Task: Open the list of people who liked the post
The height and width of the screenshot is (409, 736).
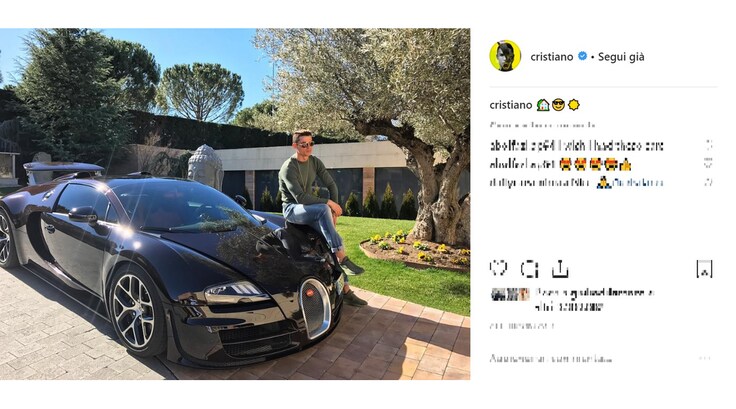Action: click(x=594, y=300)
